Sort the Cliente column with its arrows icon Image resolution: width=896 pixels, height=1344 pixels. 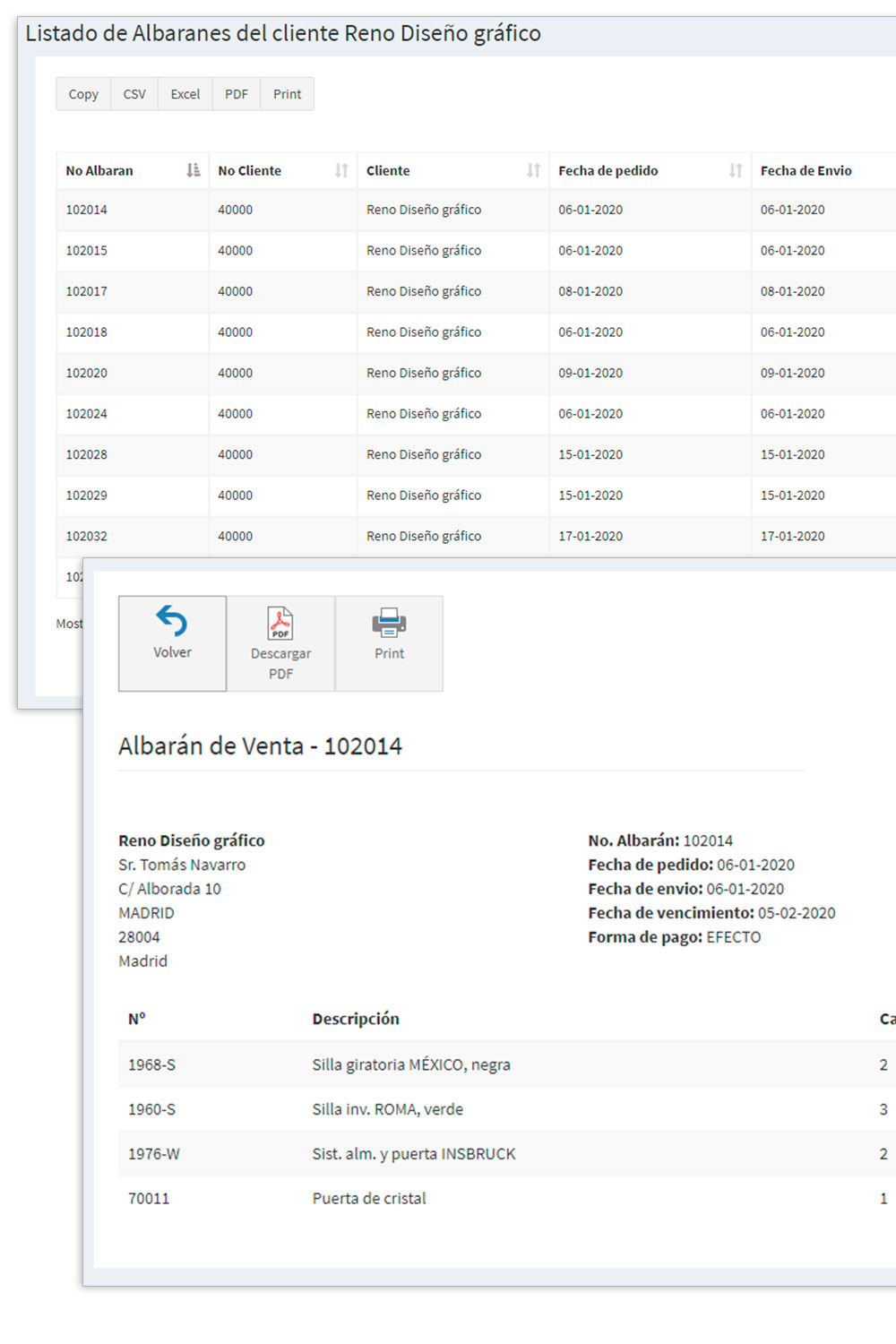click(533, 170)
